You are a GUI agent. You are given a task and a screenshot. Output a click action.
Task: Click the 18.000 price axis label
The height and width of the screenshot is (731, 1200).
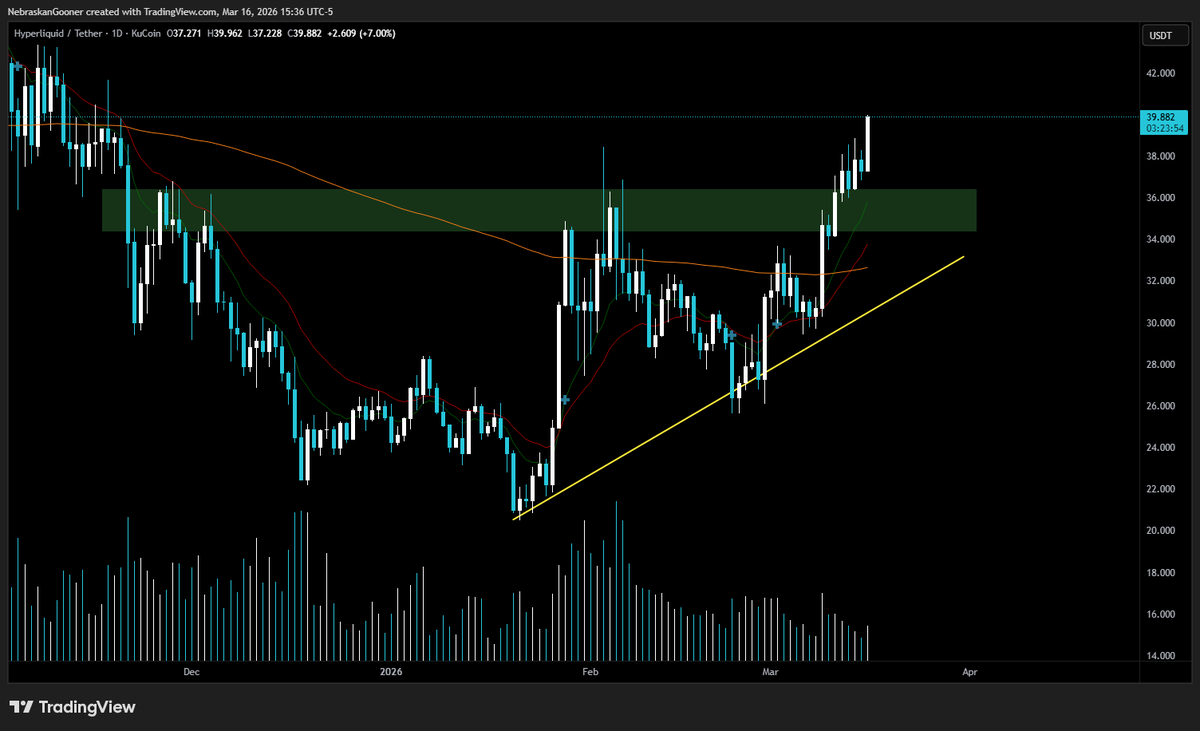click(x=1161, y=573)
